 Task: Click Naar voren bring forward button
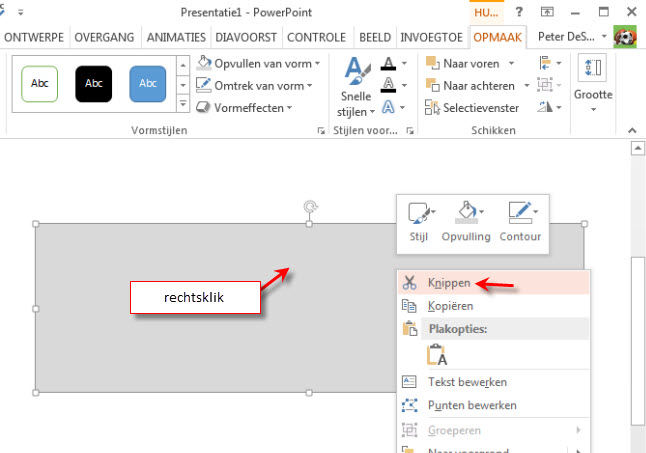pyautogui.click(x=462, y=63)
